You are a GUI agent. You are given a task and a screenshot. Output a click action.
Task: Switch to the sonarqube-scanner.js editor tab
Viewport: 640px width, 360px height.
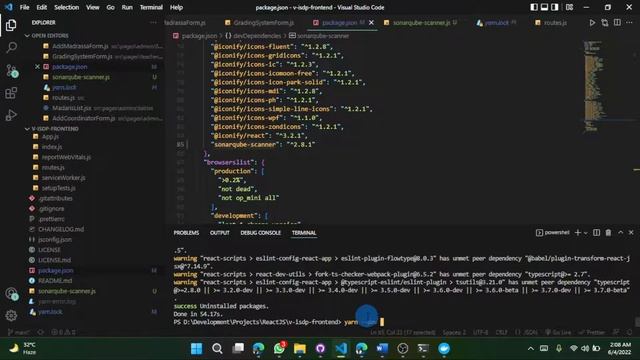tap(421, 23)
